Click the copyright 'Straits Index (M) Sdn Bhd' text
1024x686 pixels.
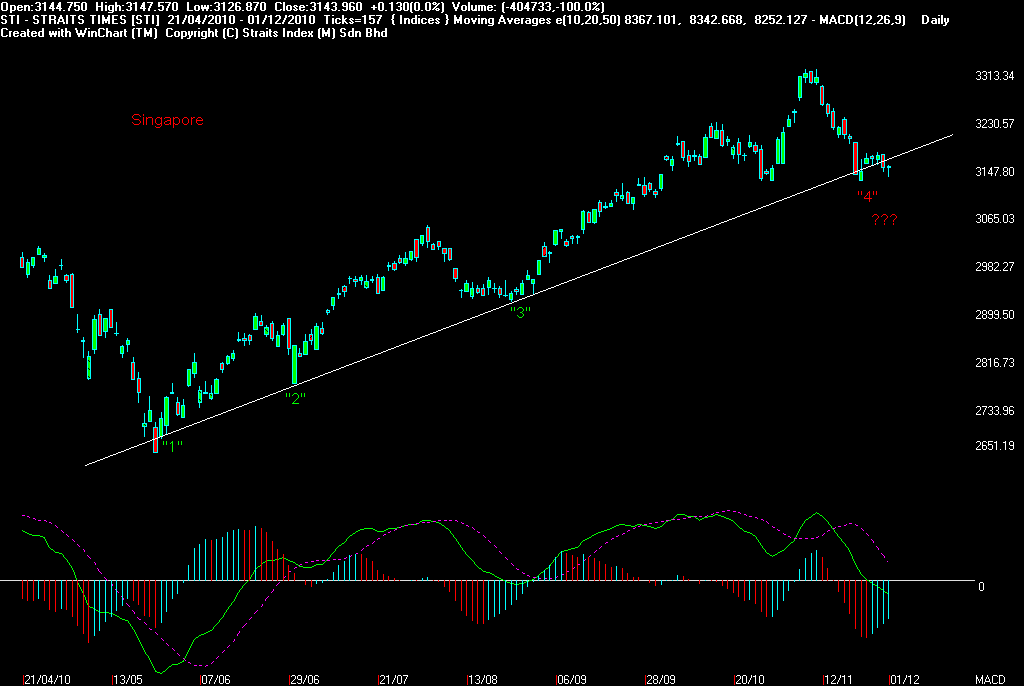pyautogui.click(x=315, y=33)
